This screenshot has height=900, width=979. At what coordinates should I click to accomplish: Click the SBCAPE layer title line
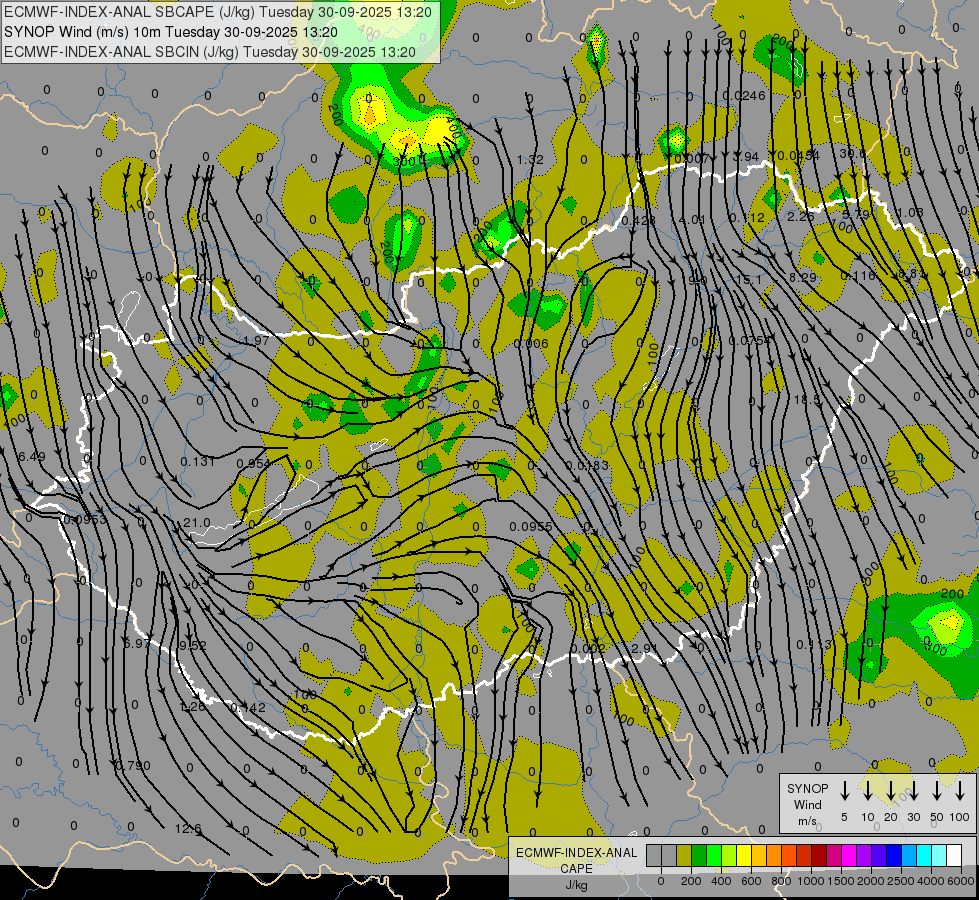tap(219, 12)
